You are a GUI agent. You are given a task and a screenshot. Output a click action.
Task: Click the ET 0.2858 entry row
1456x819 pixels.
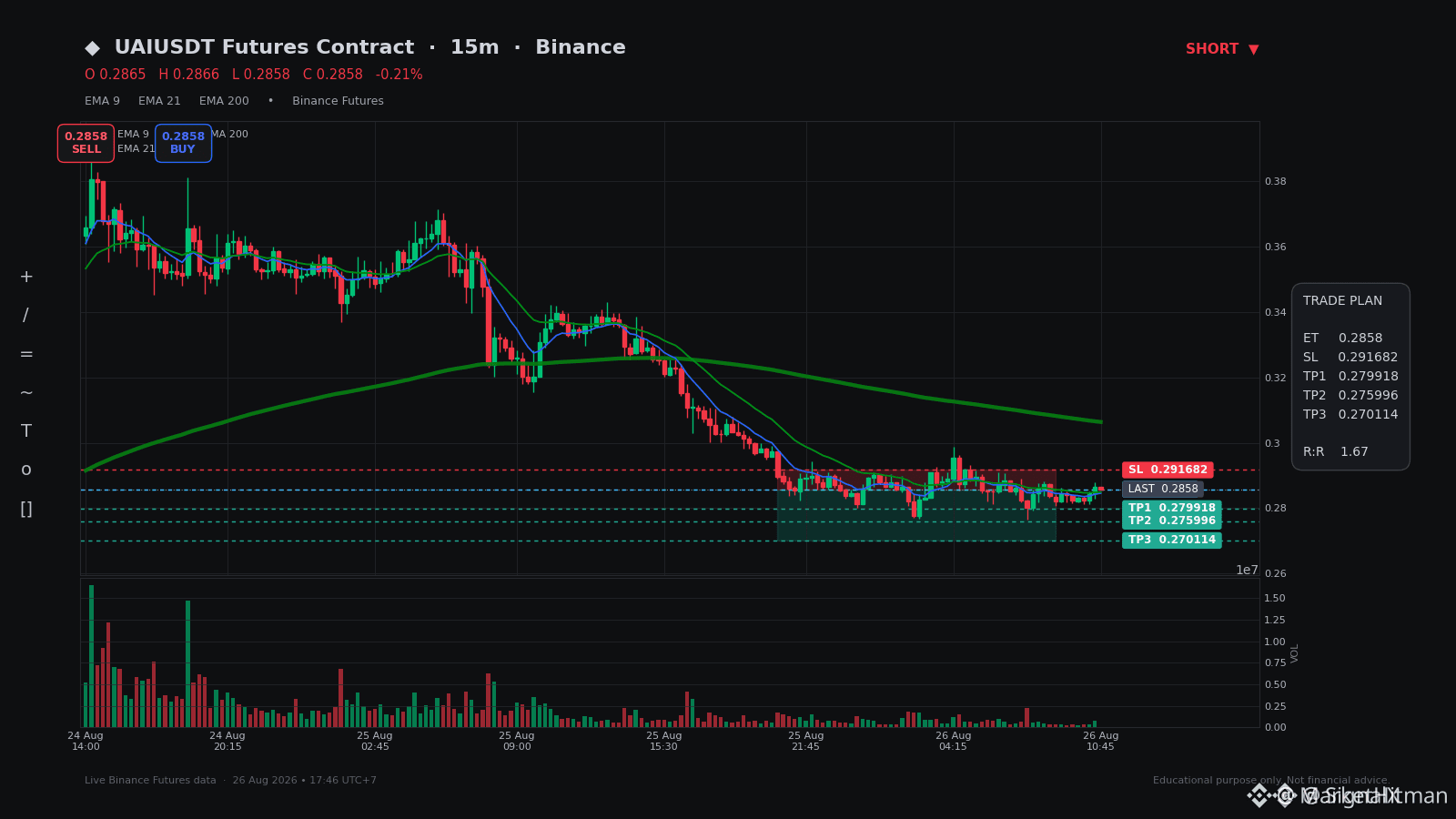[x=1342, y=338]
